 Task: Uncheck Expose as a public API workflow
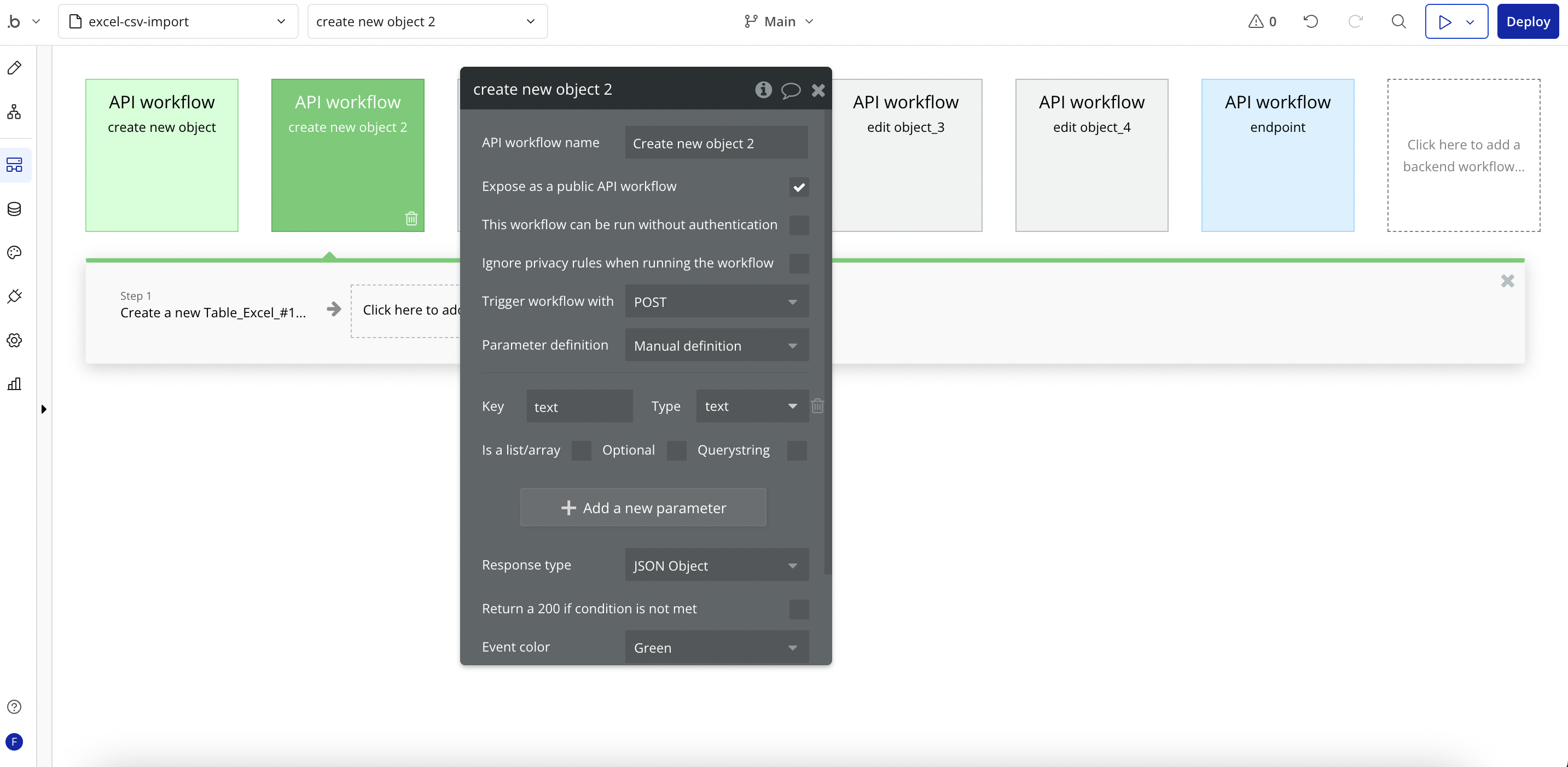click(799, 187)
